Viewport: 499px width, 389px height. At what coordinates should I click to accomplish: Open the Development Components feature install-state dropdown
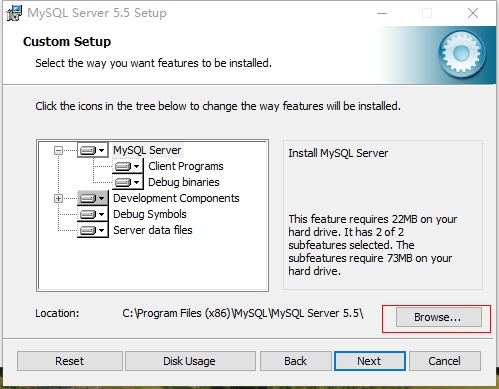click(93, 198)
